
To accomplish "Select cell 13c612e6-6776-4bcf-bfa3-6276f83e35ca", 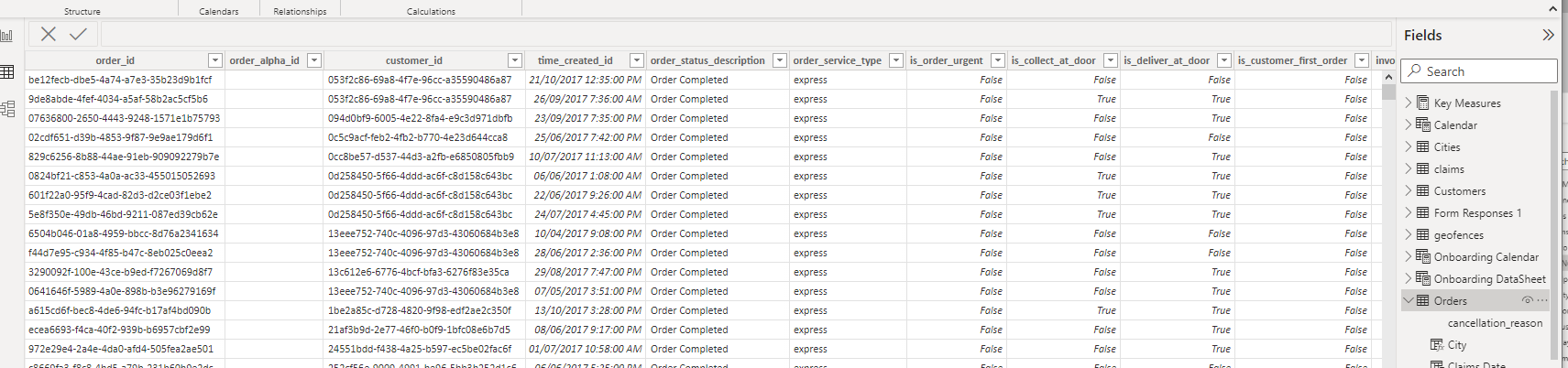I will 418,272.
